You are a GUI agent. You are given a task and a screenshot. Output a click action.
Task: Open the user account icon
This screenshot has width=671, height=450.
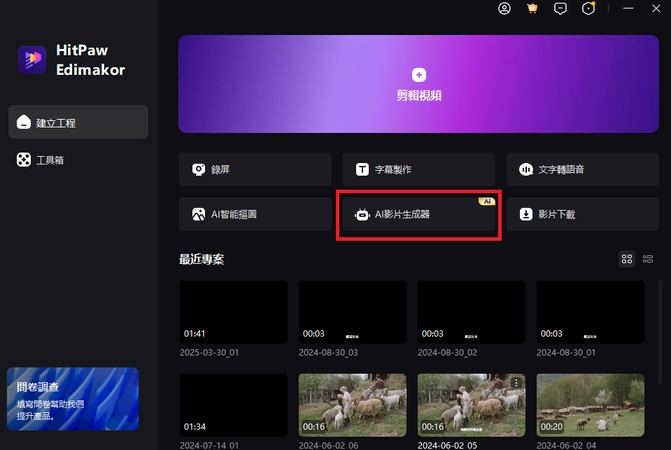(504, 8)
